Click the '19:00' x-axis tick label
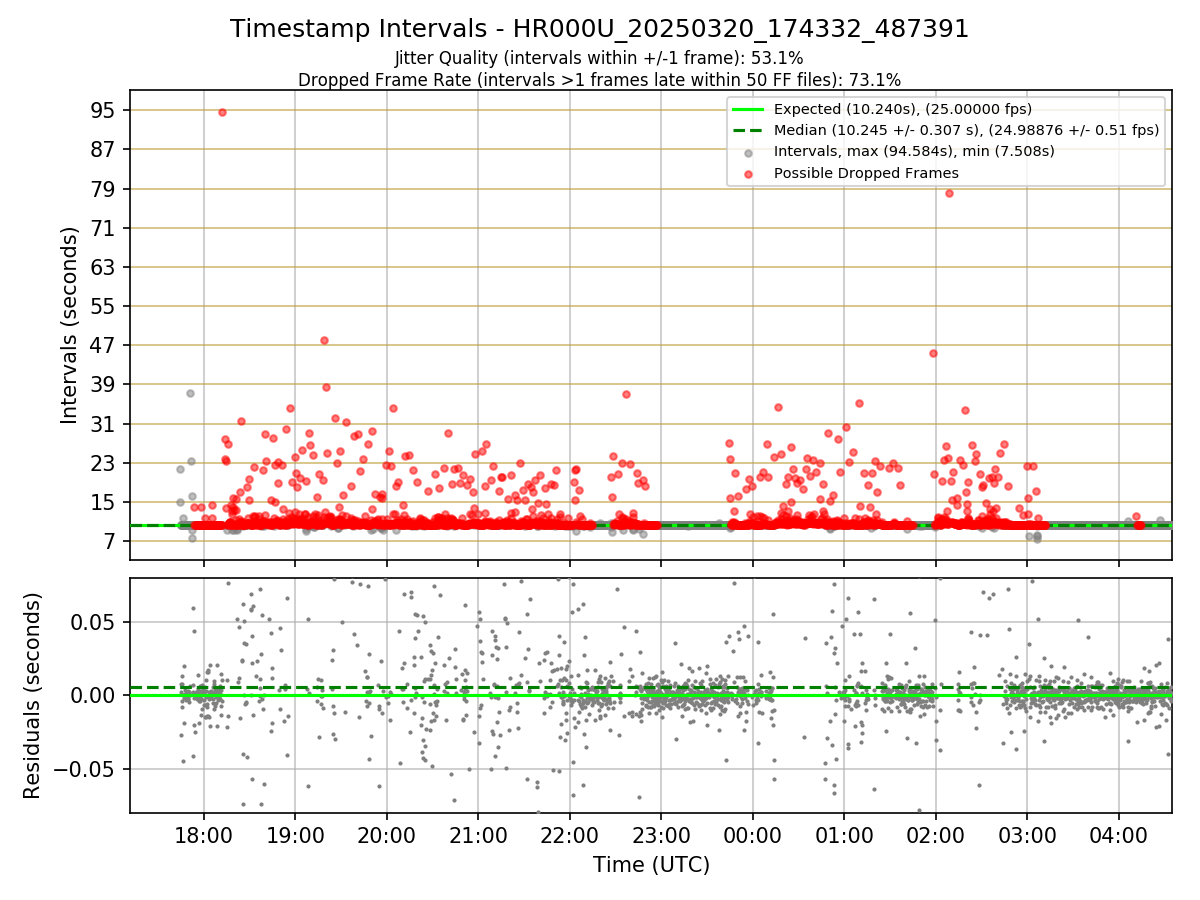 [x=295, y=835]
